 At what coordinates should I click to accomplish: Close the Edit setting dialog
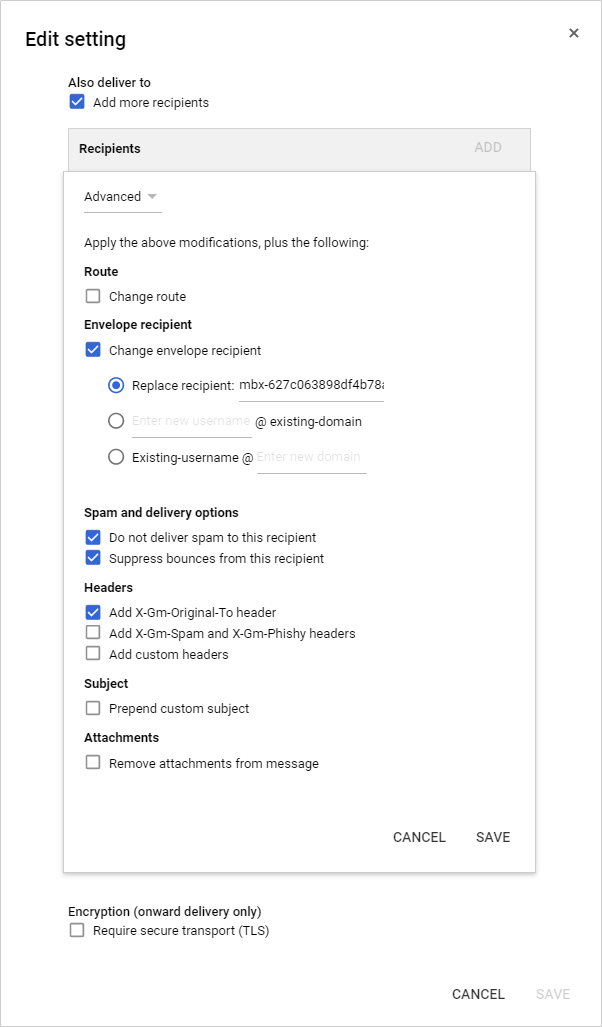click(574, 33)
